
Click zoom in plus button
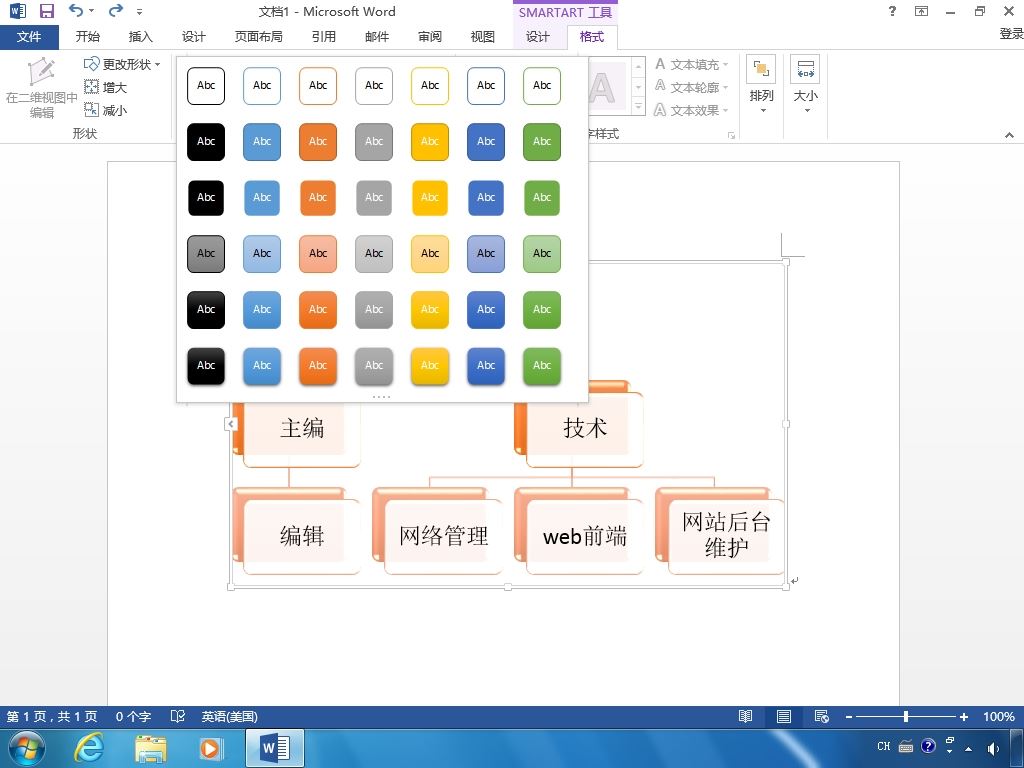pos(963,716)
